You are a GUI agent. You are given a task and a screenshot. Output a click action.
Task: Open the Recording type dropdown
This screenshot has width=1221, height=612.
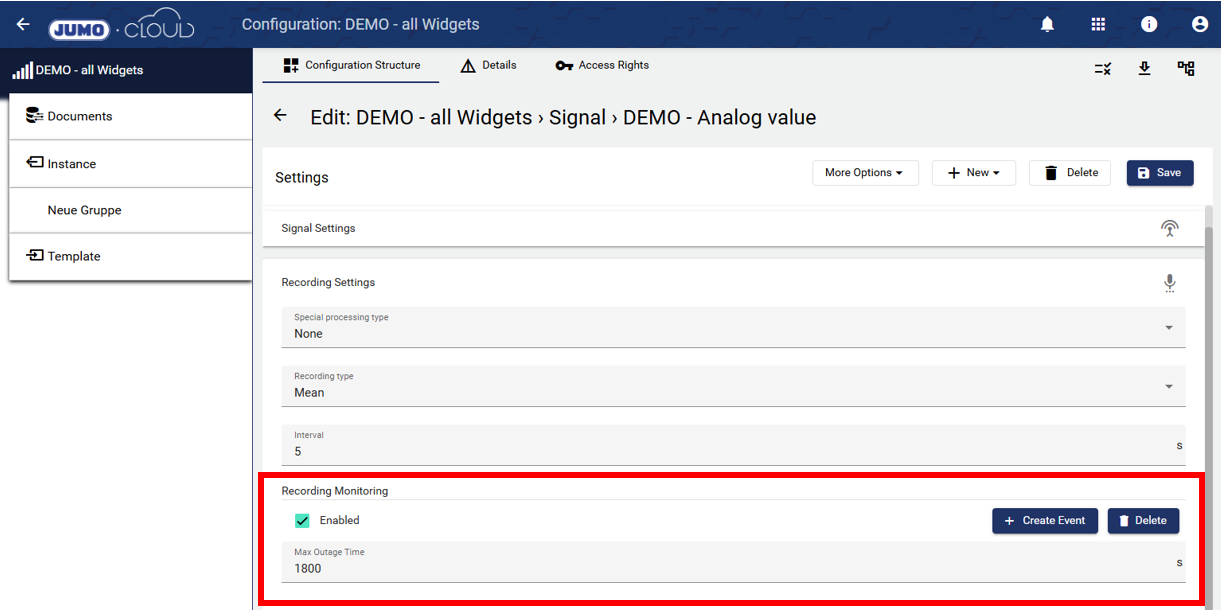[733, 386]
